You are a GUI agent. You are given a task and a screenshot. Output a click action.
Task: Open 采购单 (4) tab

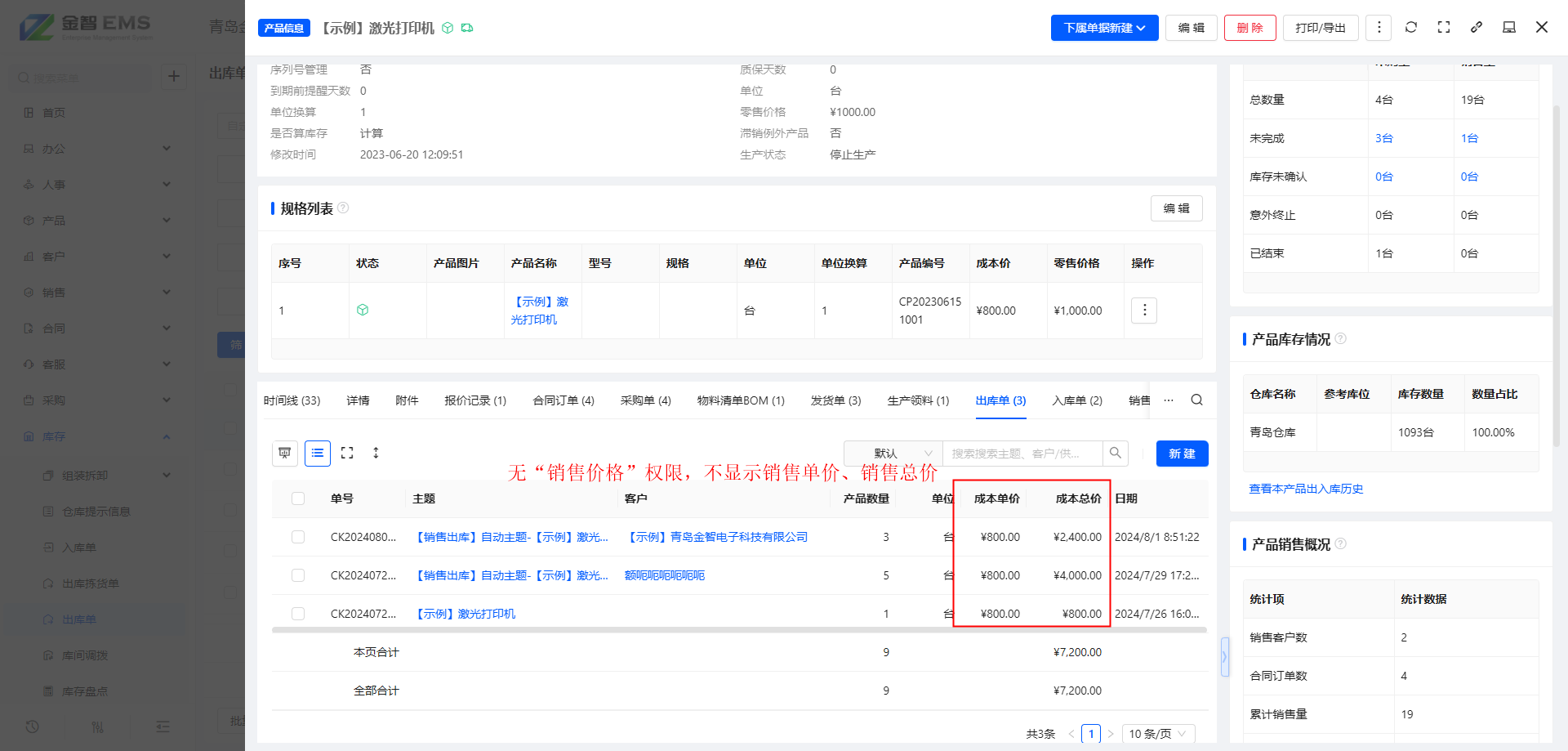[x=645, y=400]
